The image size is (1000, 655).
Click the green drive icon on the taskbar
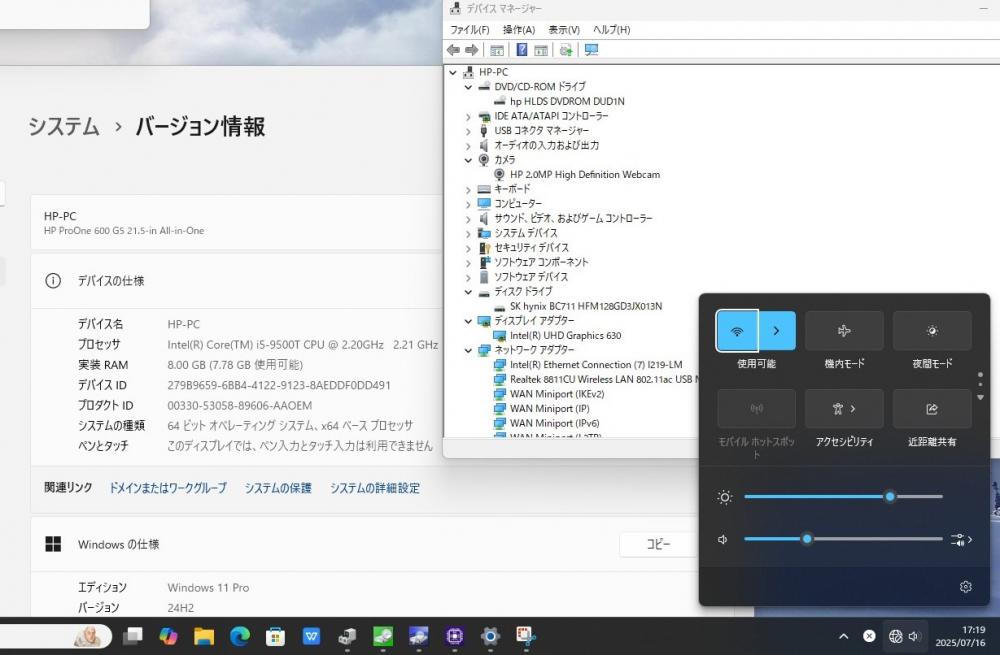click(x=383, y=636)
